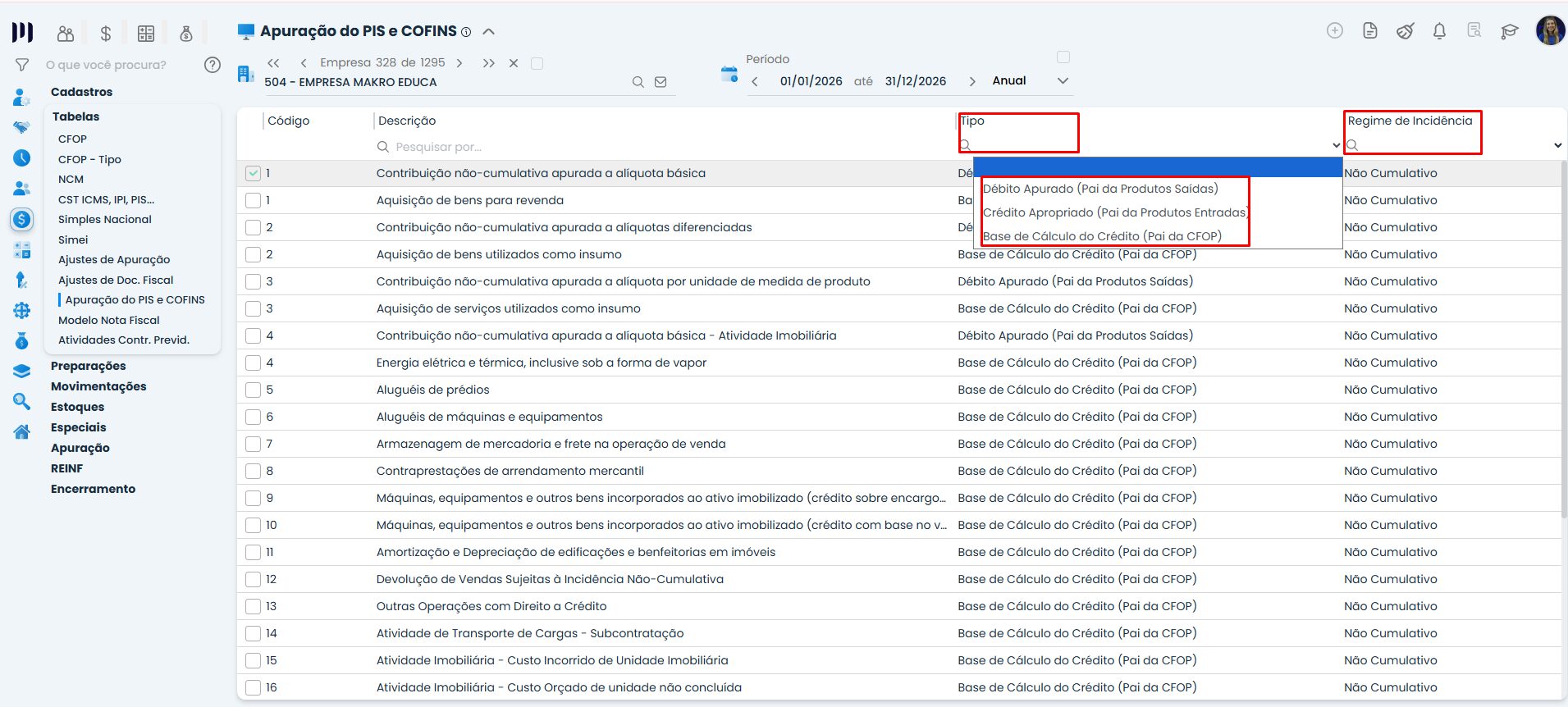Click the company search magnifier icon
Image resolution: width=1568 pixels, height=707 pixels.
tap(638, 82)
